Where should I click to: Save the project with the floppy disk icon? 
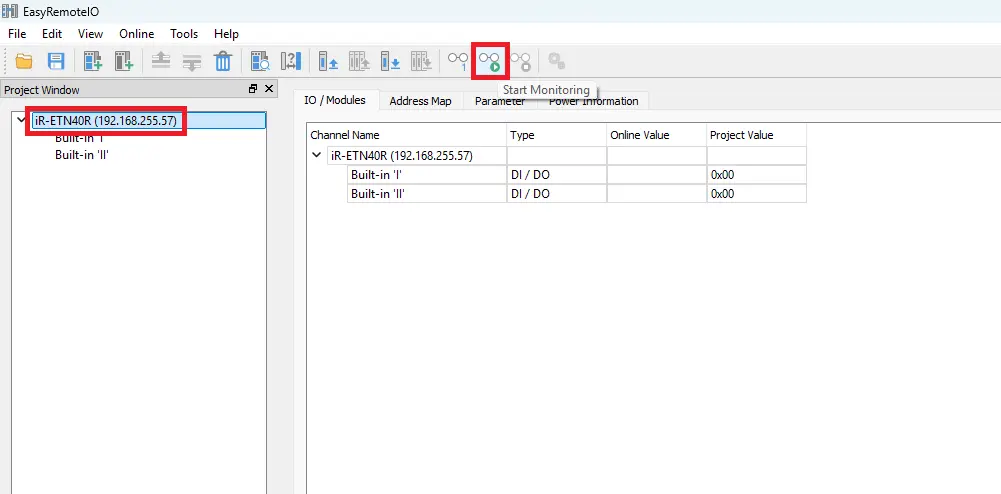[56, 61]
